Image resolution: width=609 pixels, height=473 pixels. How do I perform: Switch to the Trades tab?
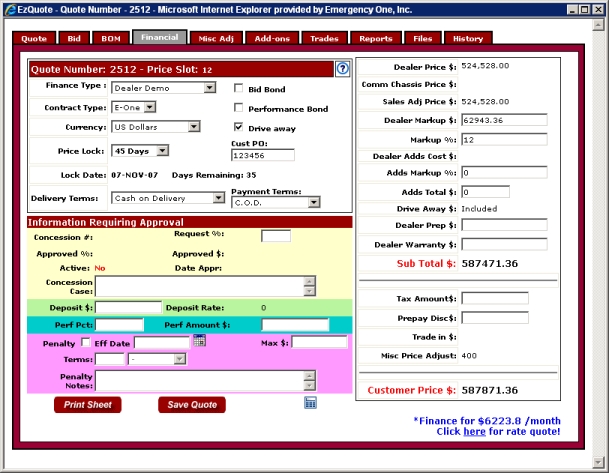324,38
